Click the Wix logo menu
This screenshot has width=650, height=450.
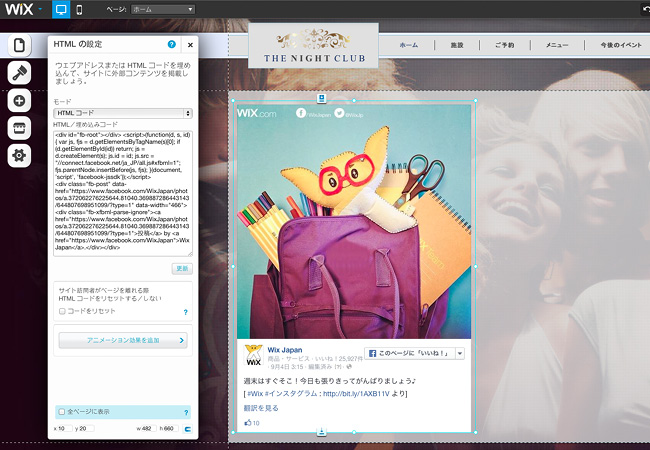23,9
